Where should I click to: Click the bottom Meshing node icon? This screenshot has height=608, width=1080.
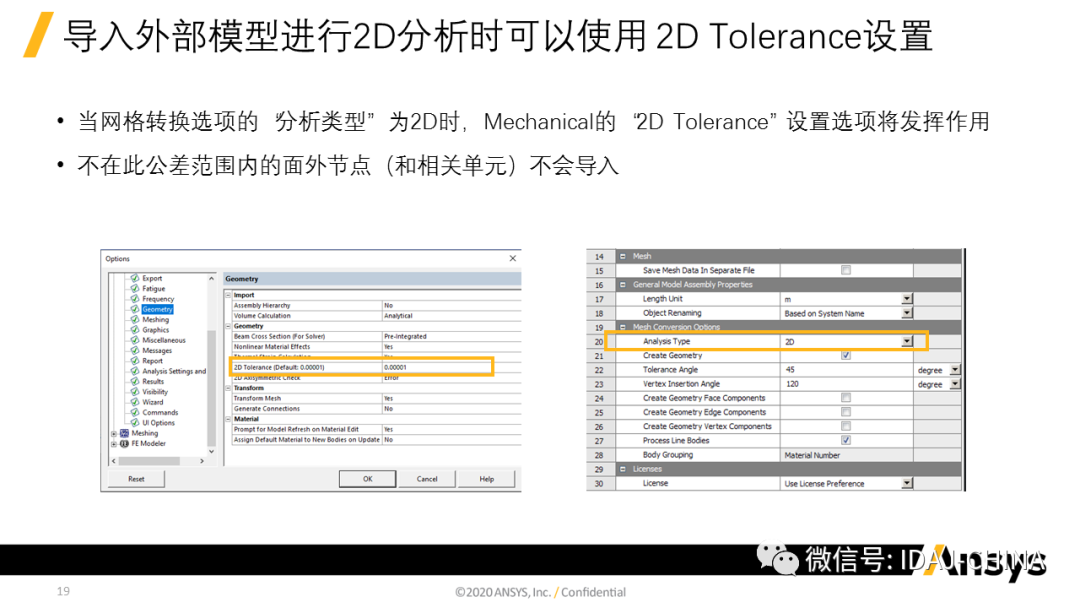[x=124, y=433]
